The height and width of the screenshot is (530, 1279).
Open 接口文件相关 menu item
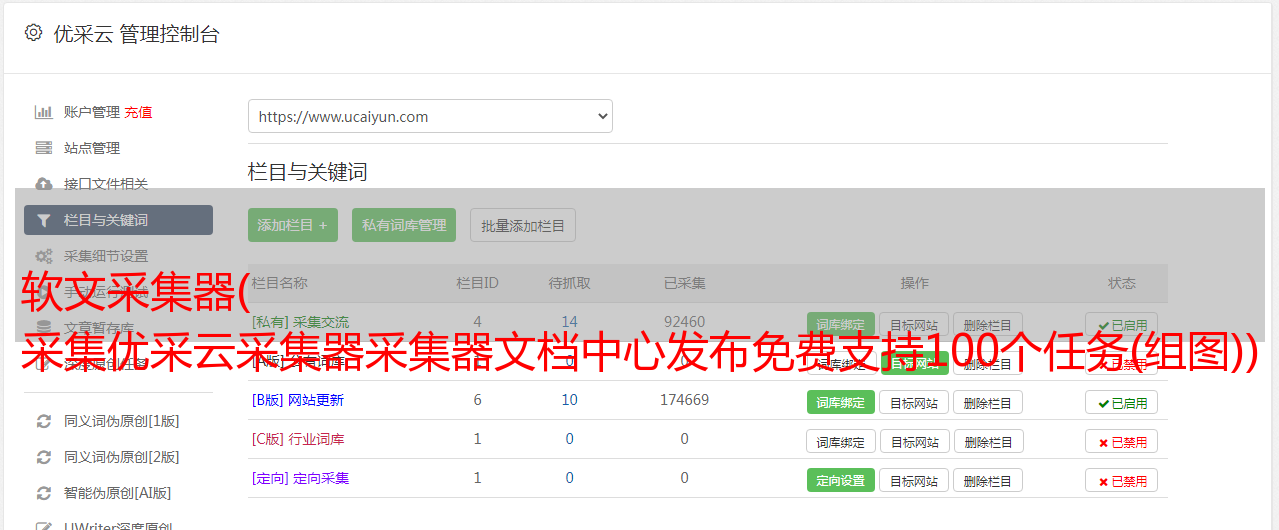pos(106,184)
